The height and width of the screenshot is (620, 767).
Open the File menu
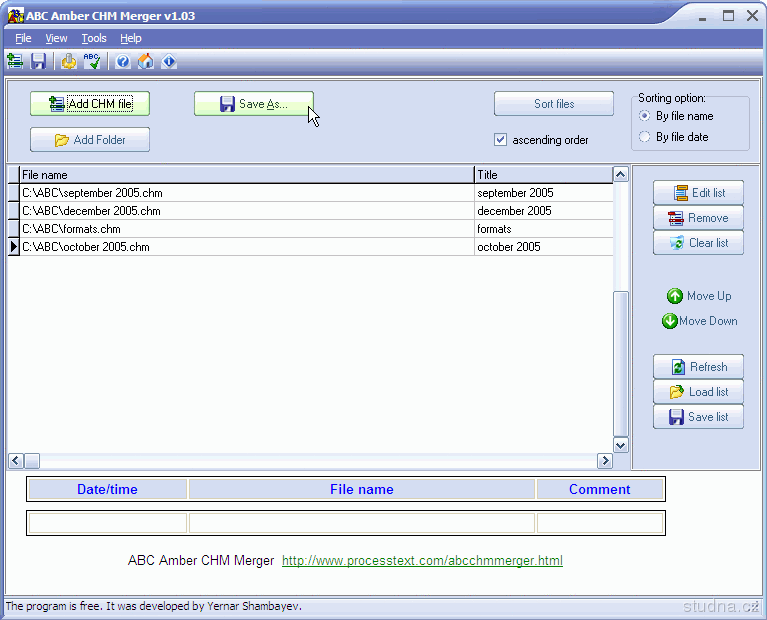[x=23, y=38]
